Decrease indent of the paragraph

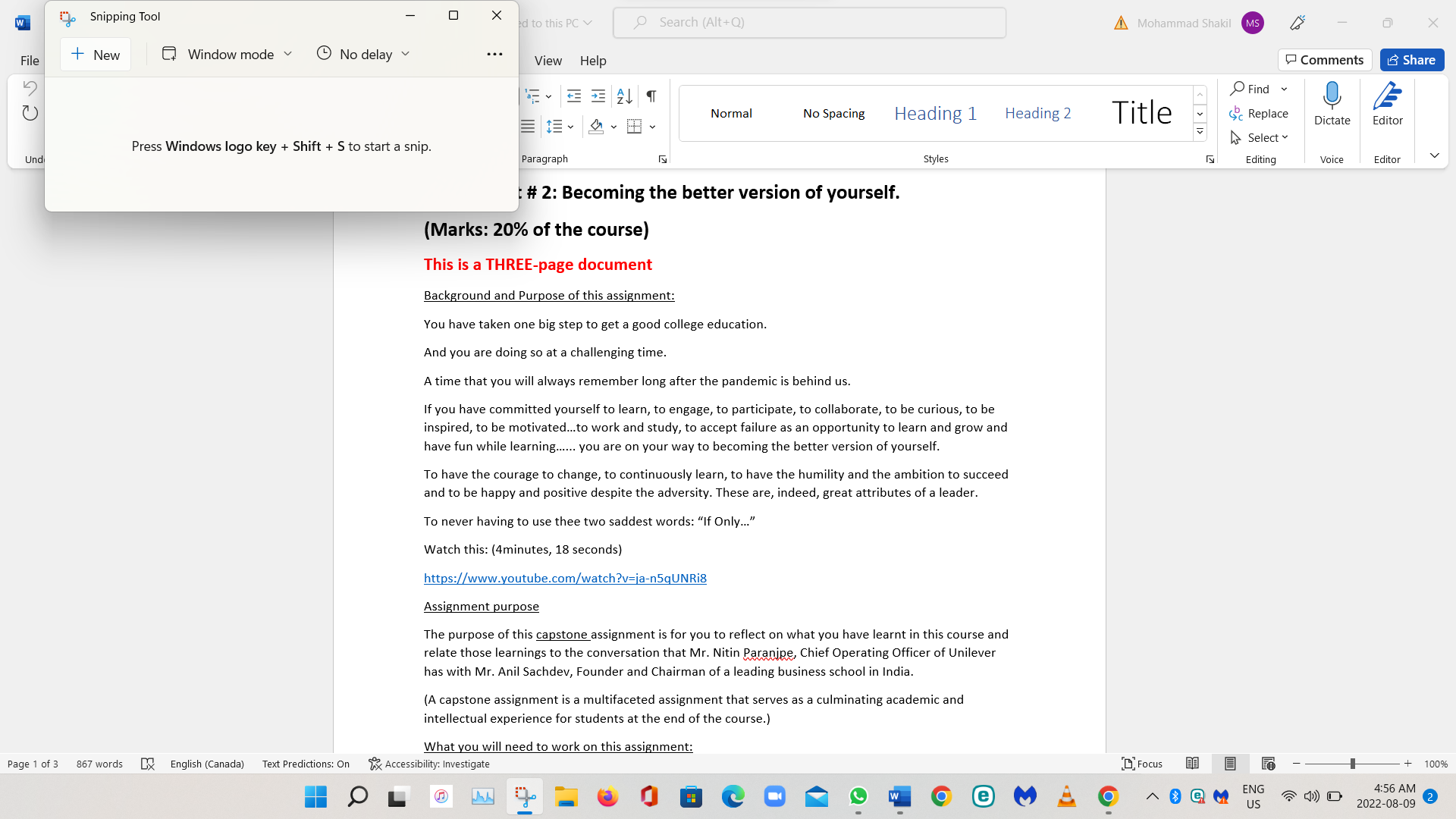coord(573,96)
